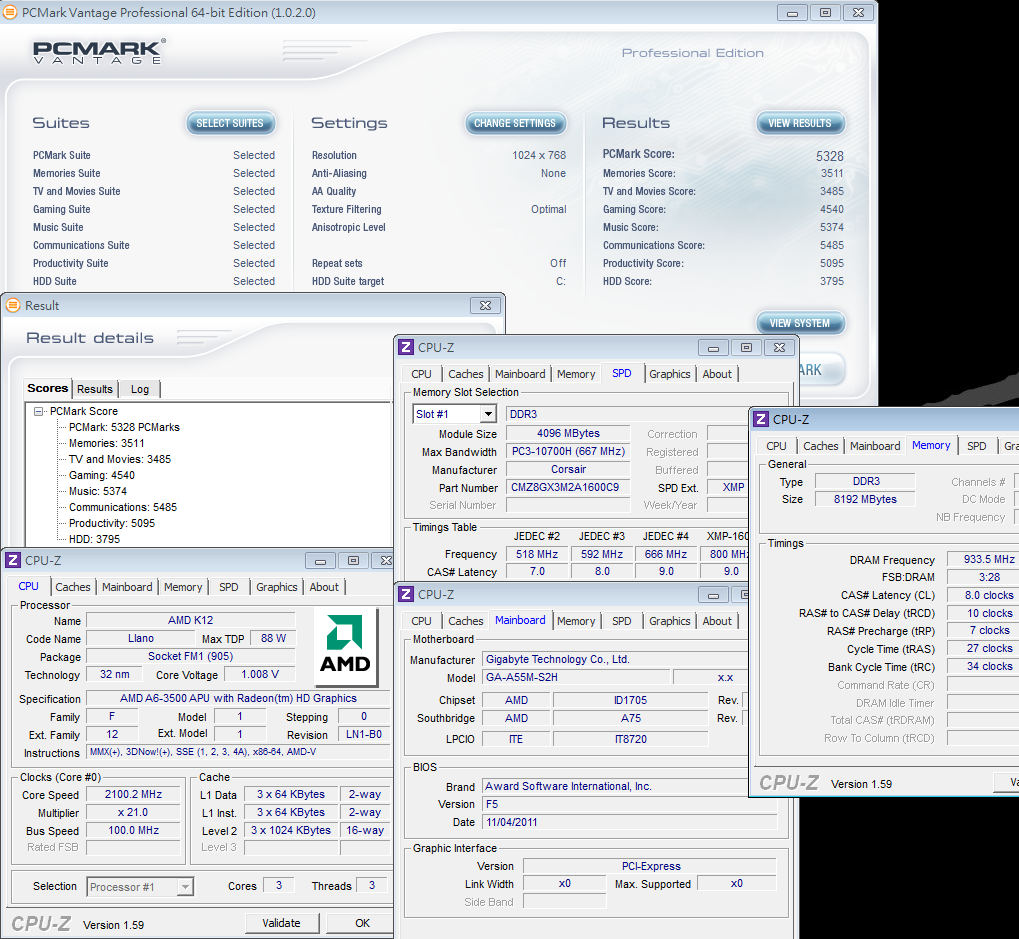This screenshot has width=1019, height=939.
Task: Minimize the CPU-Z SPD window
Action: pyautogui.click(x=713, y=348)
